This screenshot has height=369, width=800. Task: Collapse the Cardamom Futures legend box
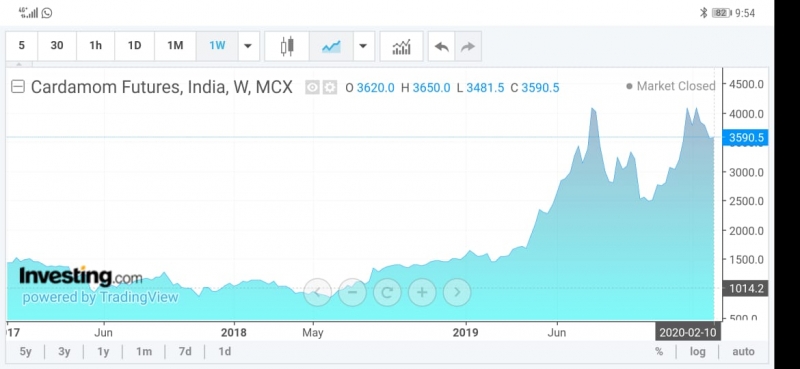point(18,87)
